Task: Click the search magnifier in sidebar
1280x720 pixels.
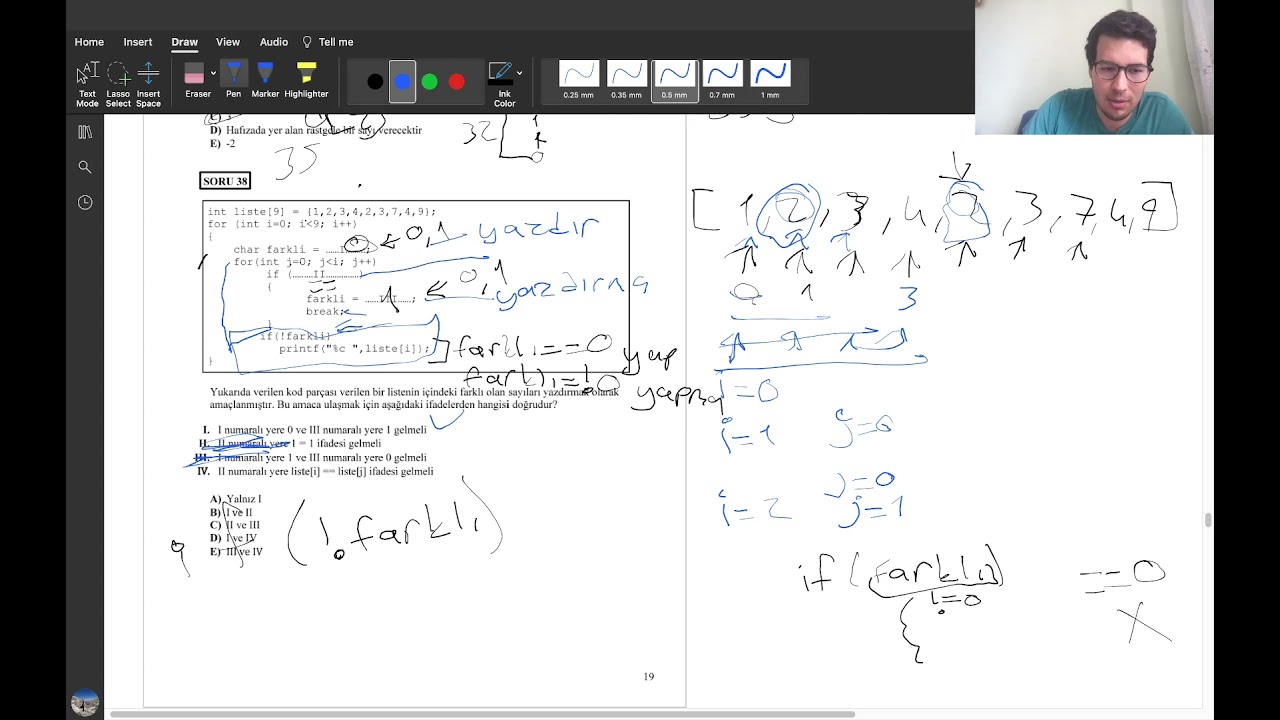Action: 85,167
